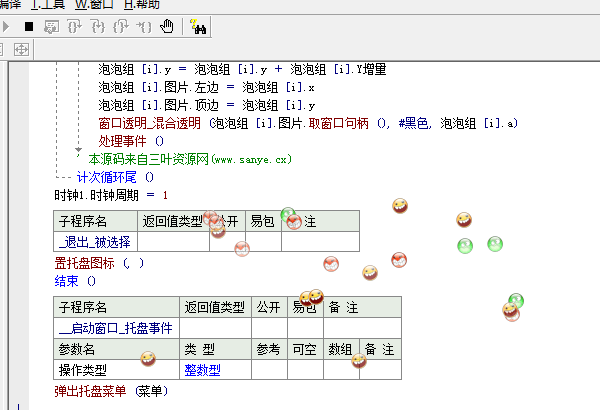Click the run to cursor debug icon

click(144, 25)
